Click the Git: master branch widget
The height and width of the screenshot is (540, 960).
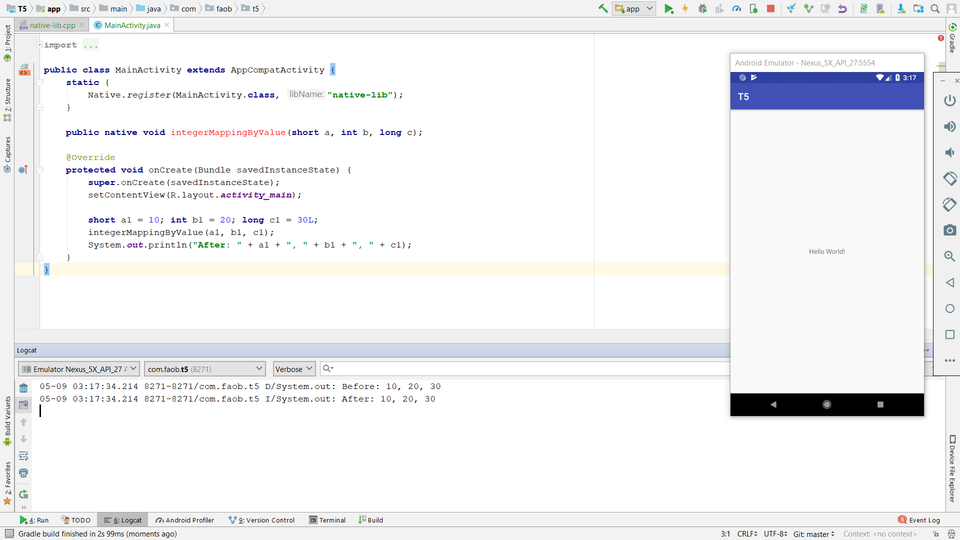(x=814, y=534)
